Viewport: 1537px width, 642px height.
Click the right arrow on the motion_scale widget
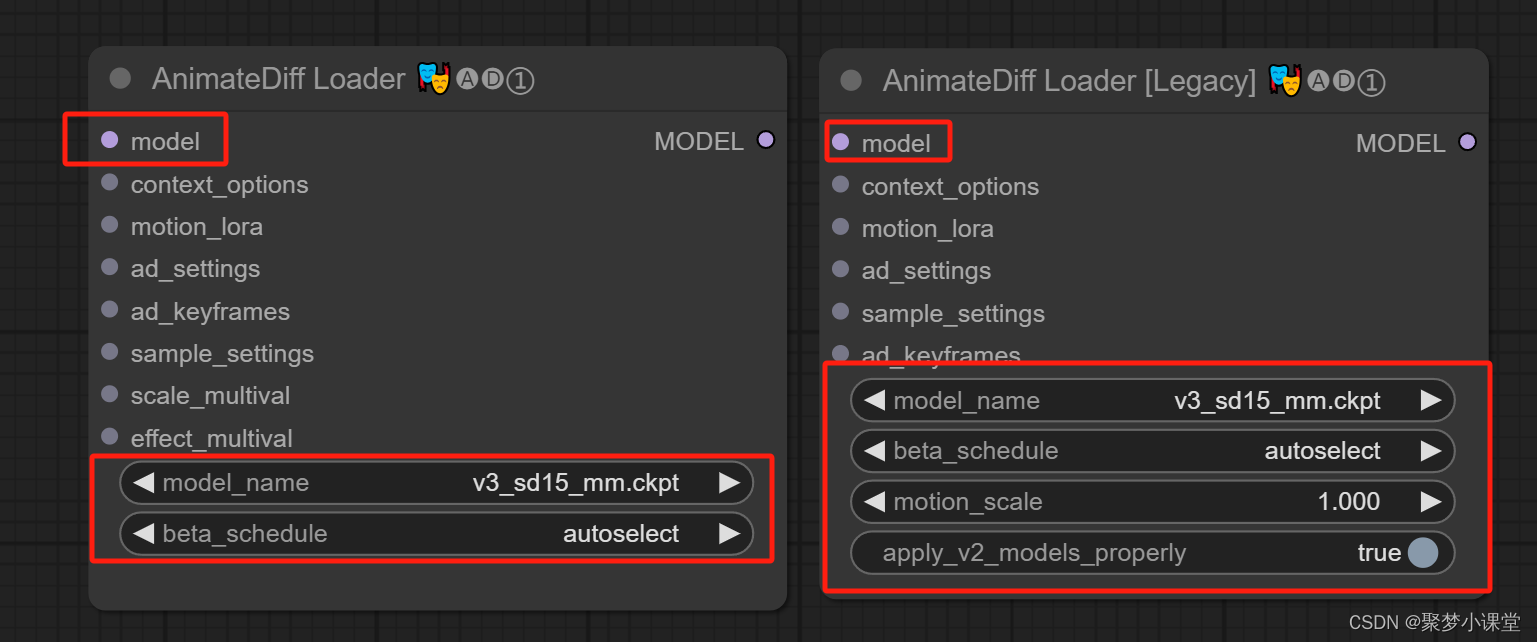[1431, 501]
